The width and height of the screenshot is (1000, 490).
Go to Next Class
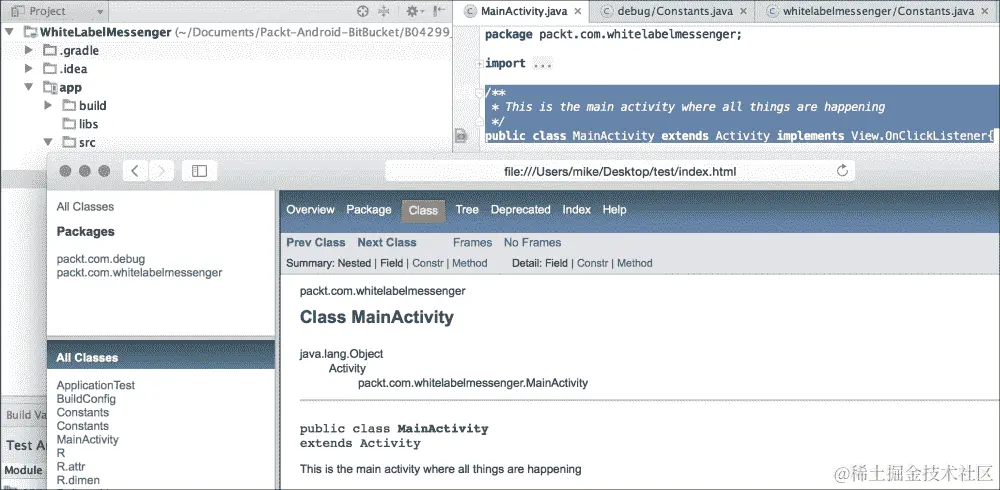pos(387,242)
